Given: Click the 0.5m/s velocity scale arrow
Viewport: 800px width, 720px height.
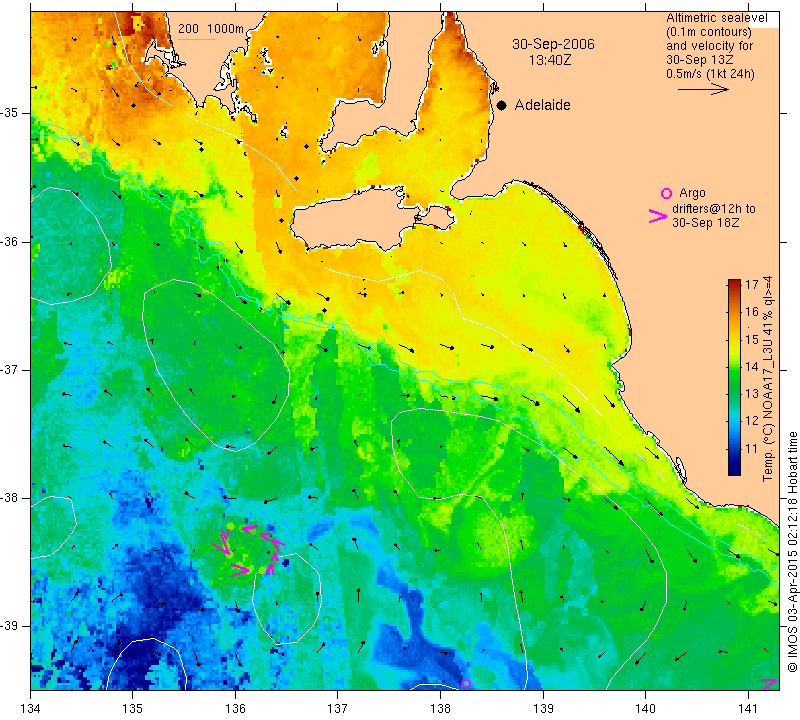Looking at the screenshot, I should (703, 89).
